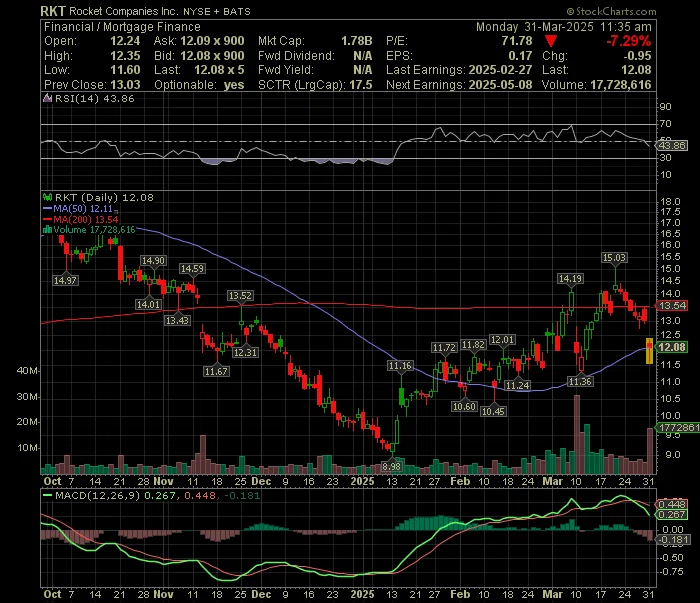Click the Financial / Mortgage Finance sector text

[122, 27]
